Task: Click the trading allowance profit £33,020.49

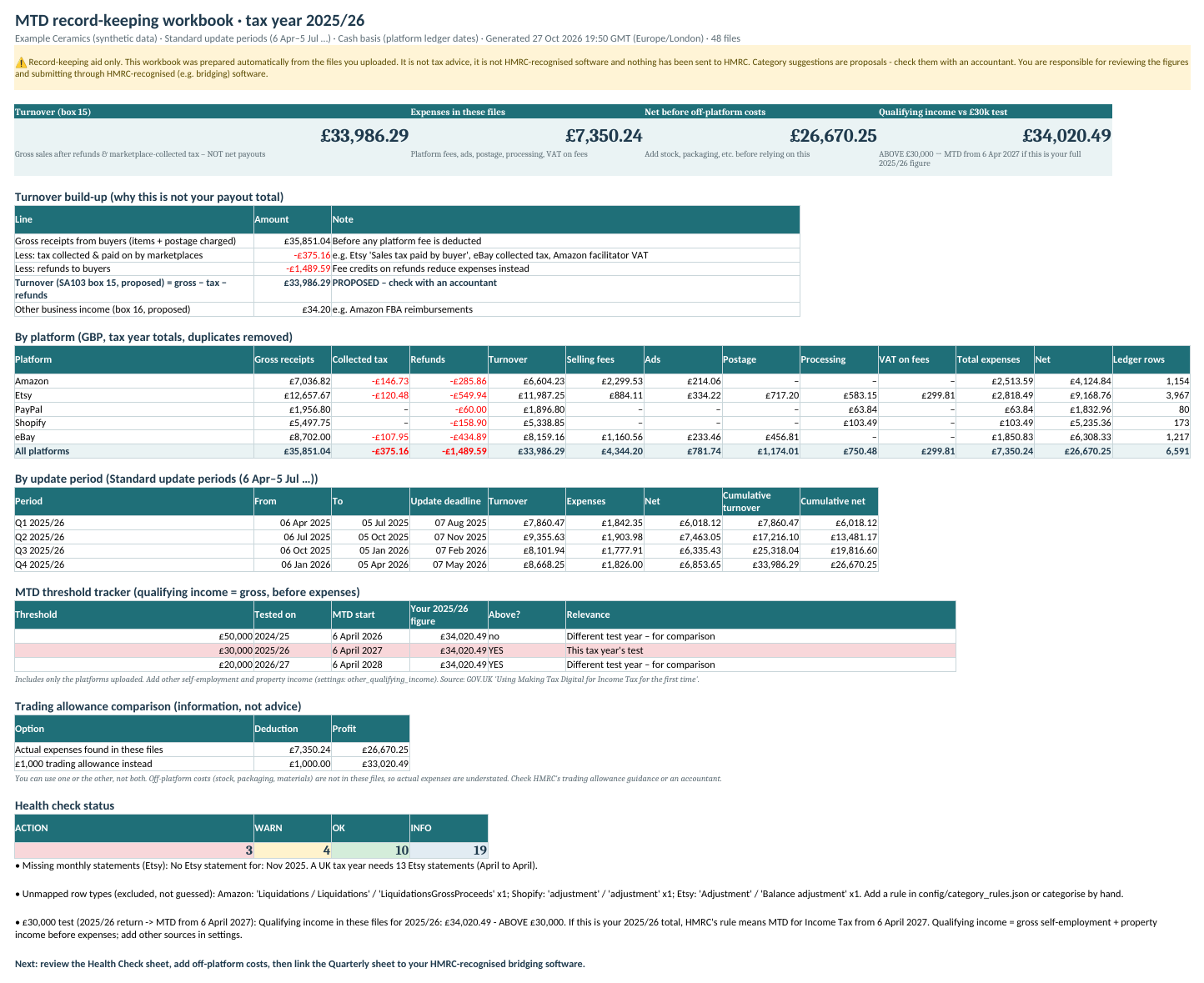Action: click(370, 764)
